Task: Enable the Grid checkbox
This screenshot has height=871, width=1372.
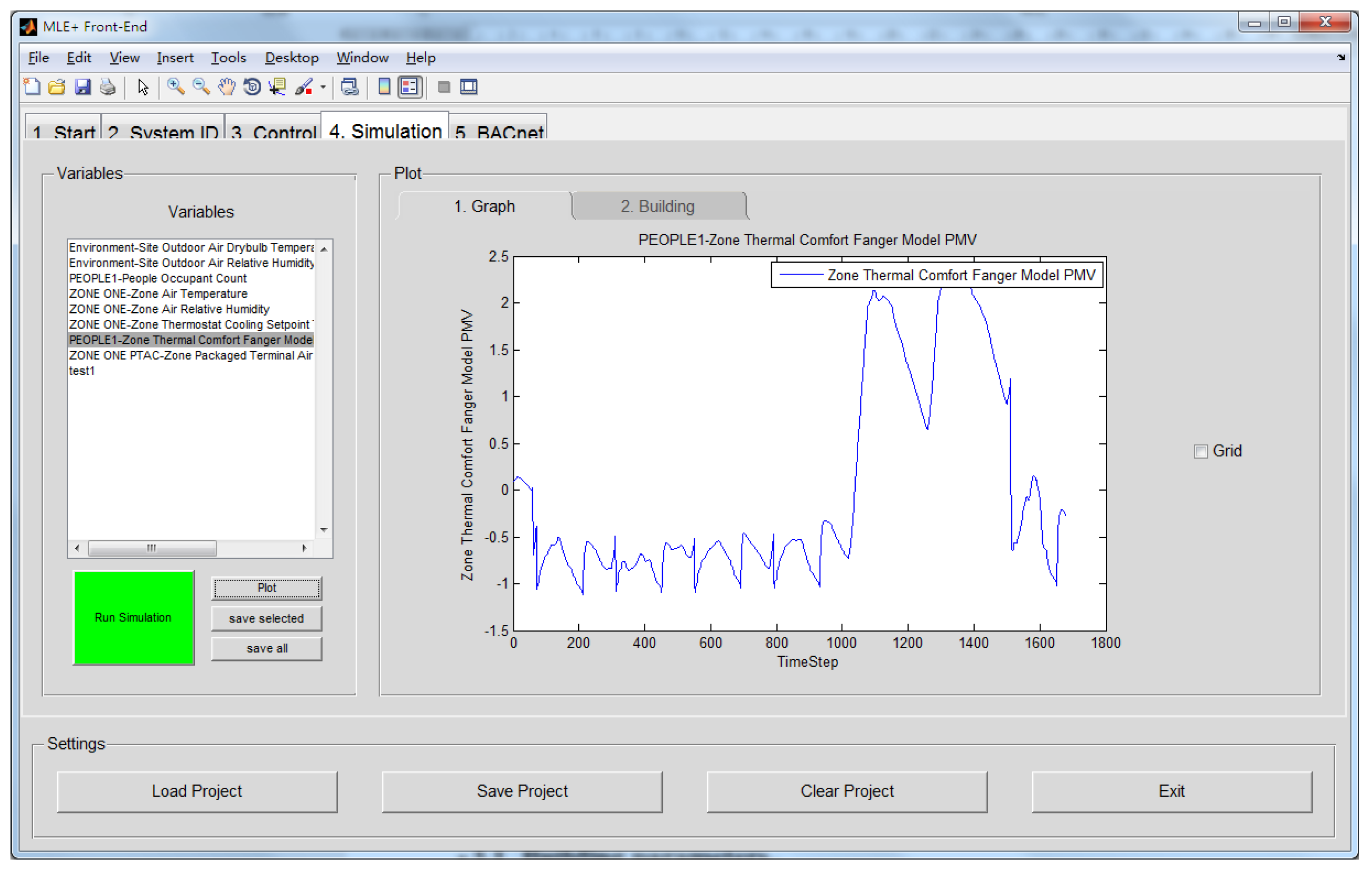Action: point(1201,451)
